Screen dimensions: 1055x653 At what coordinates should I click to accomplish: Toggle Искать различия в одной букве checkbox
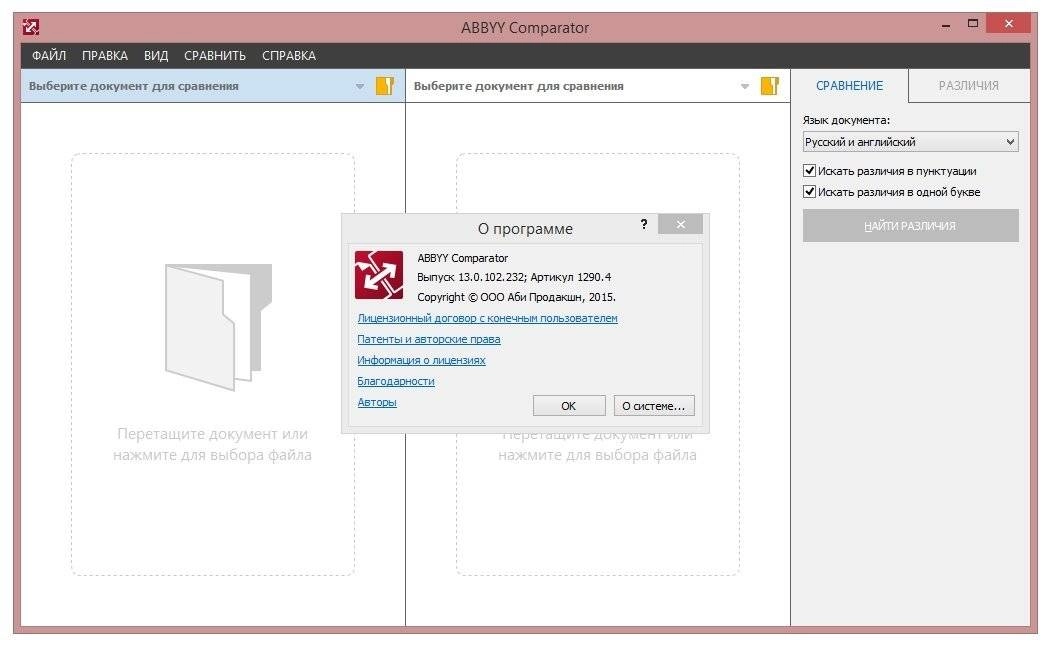pos(809,192)
